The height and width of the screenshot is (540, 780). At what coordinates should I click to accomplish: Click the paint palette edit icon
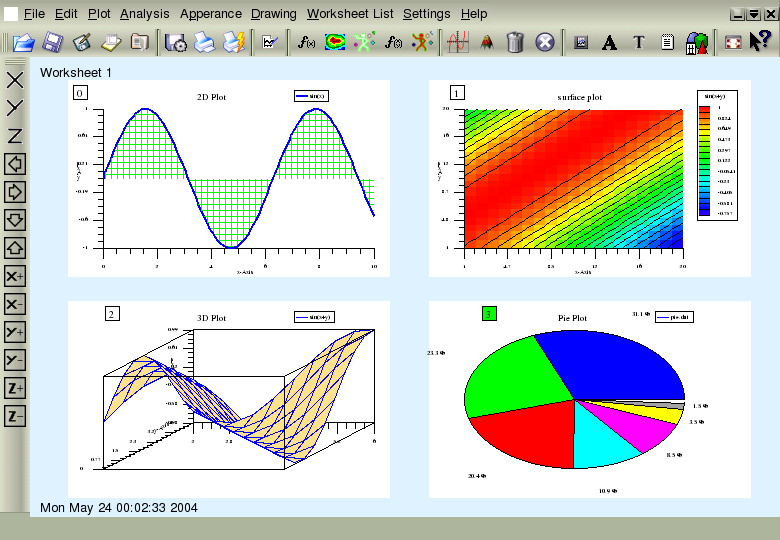pos(82,43)
